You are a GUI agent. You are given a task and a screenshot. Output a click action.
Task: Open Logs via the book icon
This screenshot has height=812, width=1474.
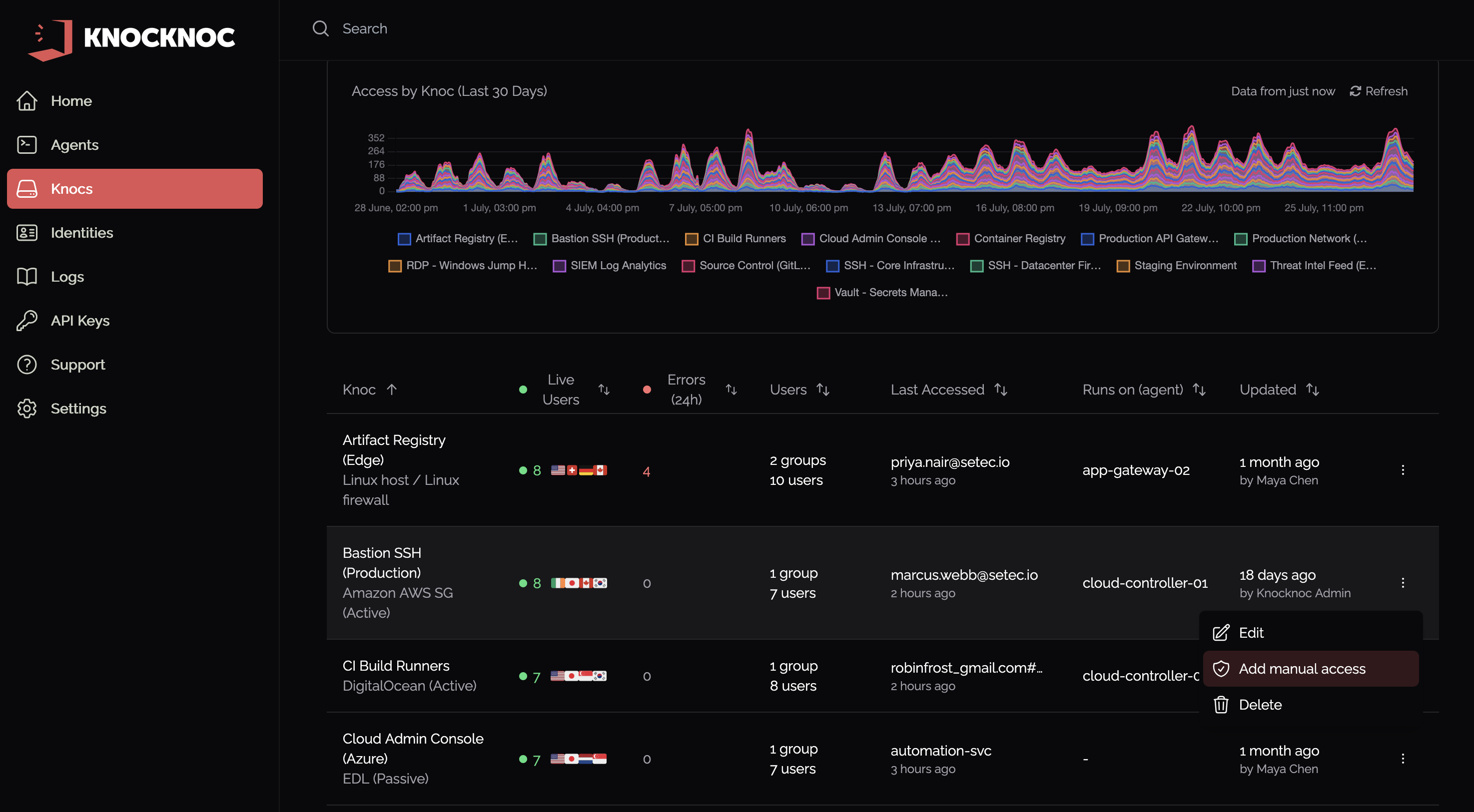pos(27,277)
